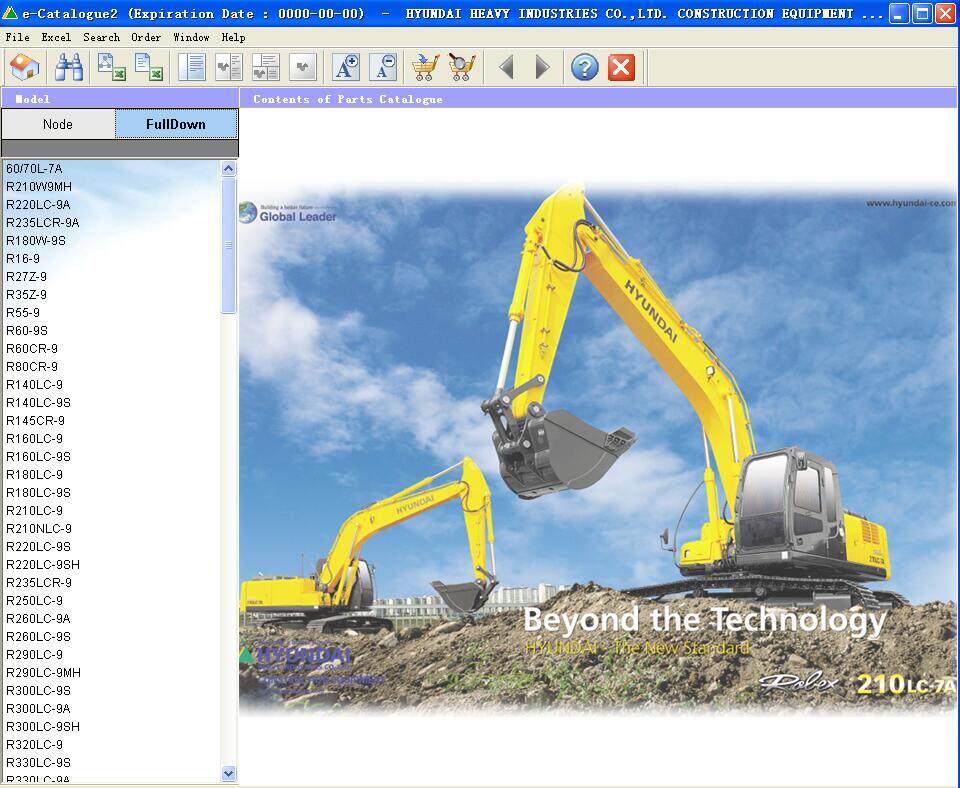Export image to Excel icon
The height and width of the screenshot is (788, 960).
[111, 67]
